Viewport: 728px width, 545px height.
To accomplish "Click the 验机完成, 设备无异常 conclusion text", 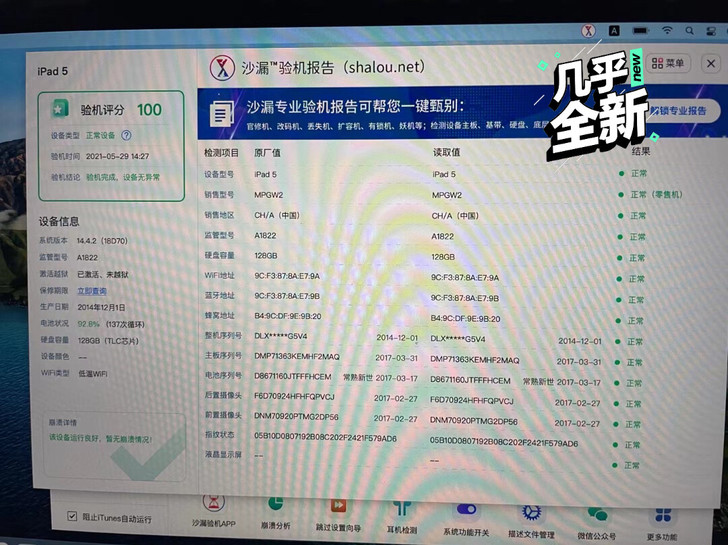I will pyautogui.click(x=123, y=177).
